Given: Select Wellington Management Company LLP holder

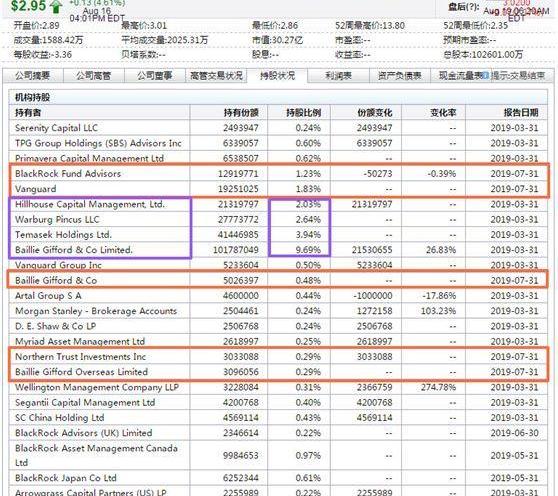Looking at the screenshot, I should point(97,387).
